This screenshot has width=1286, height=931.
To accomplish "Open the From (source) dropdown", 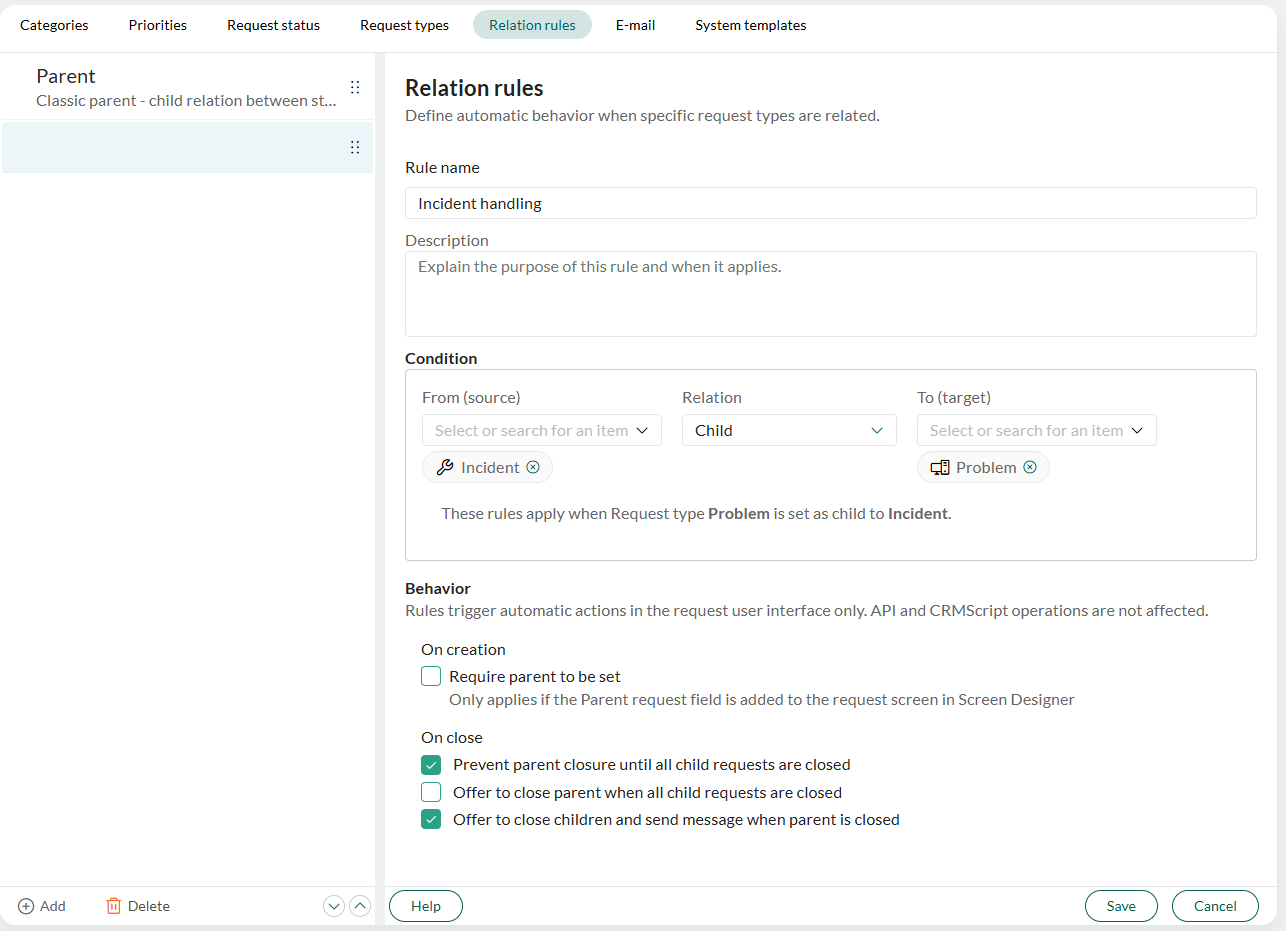I will 542,430.
